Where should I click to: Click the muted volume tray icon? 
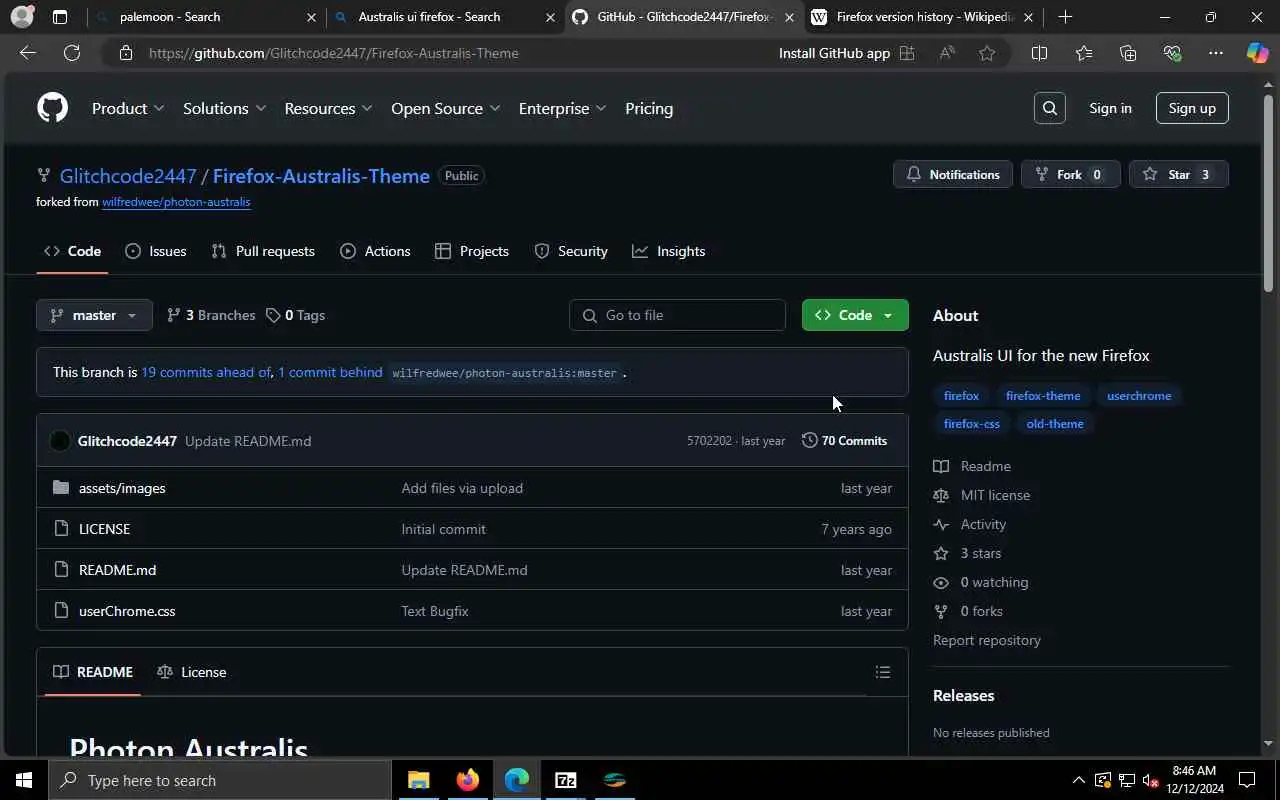tap(1150, 780)
